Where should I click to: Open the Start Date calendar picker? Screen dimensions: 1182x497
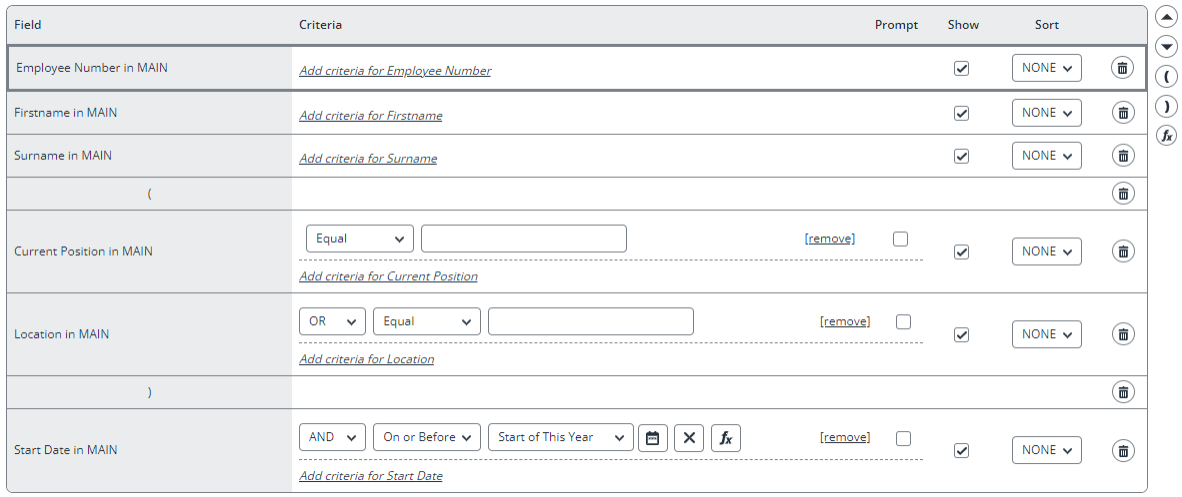click(653, 437)
